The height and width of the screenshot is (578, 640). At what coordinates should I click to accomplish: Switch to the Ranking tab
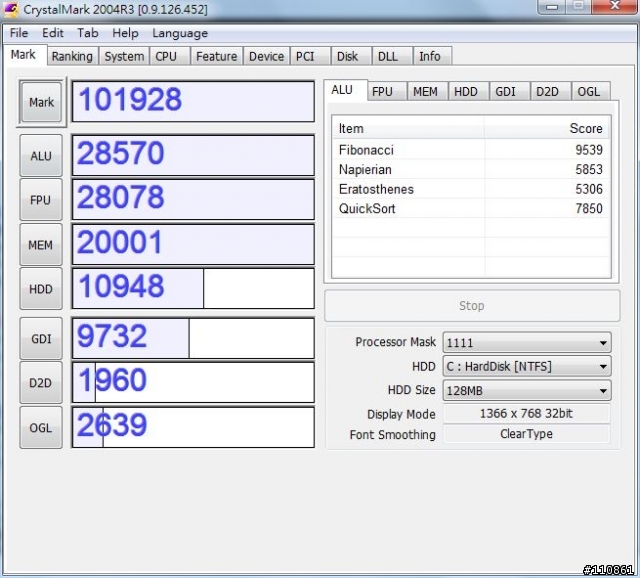tap(72, 56)
